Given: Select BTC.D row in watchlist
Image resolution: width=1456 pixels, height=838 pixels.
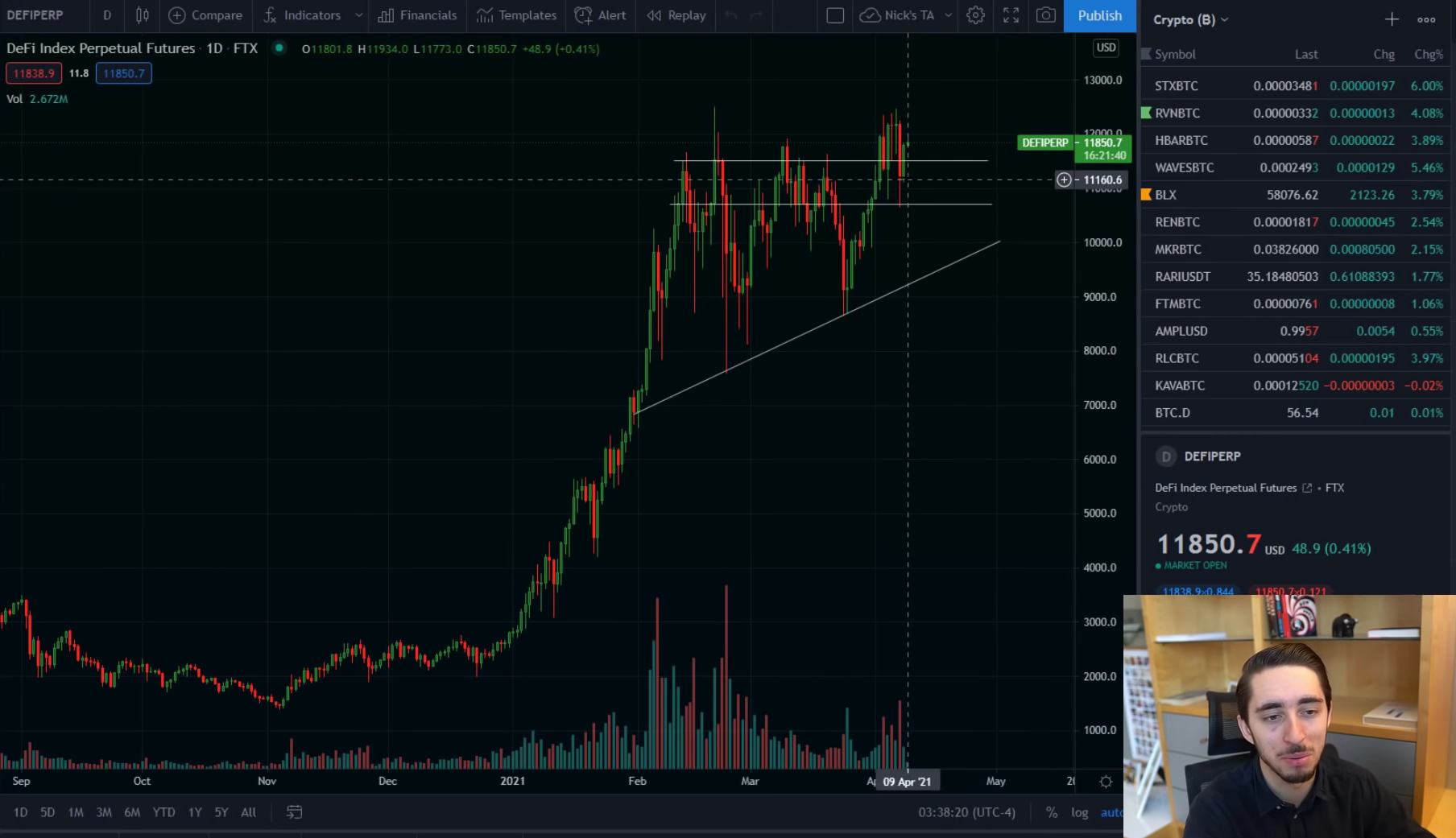Looking at the screenshot, I should coord(1297,412).
